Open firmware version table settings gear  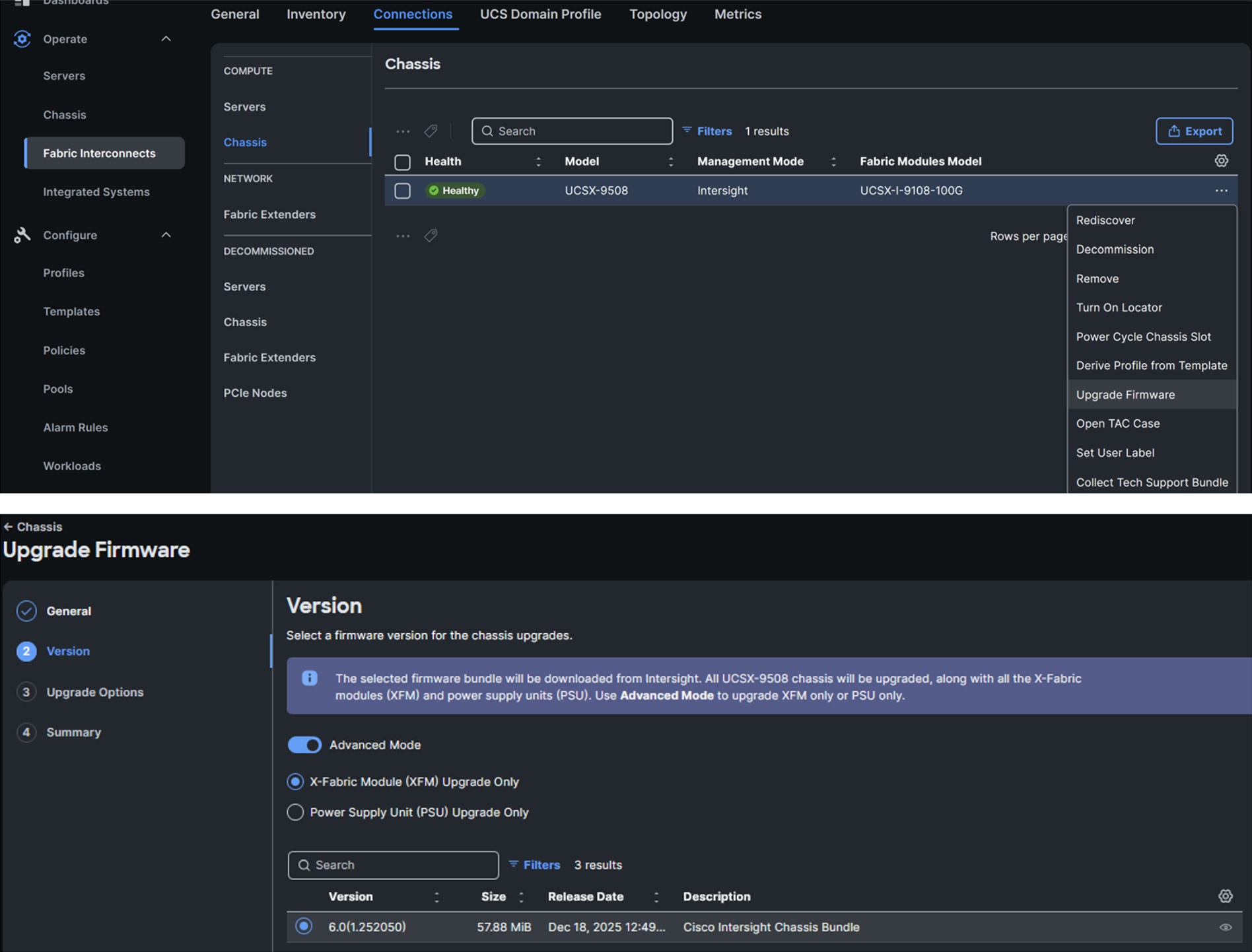point(1225,896)
